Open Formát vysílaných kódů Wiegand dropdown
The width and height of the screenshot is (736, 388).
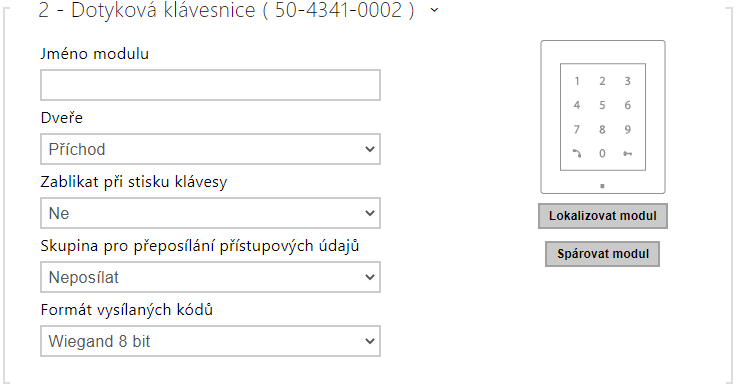coord(210,341)
